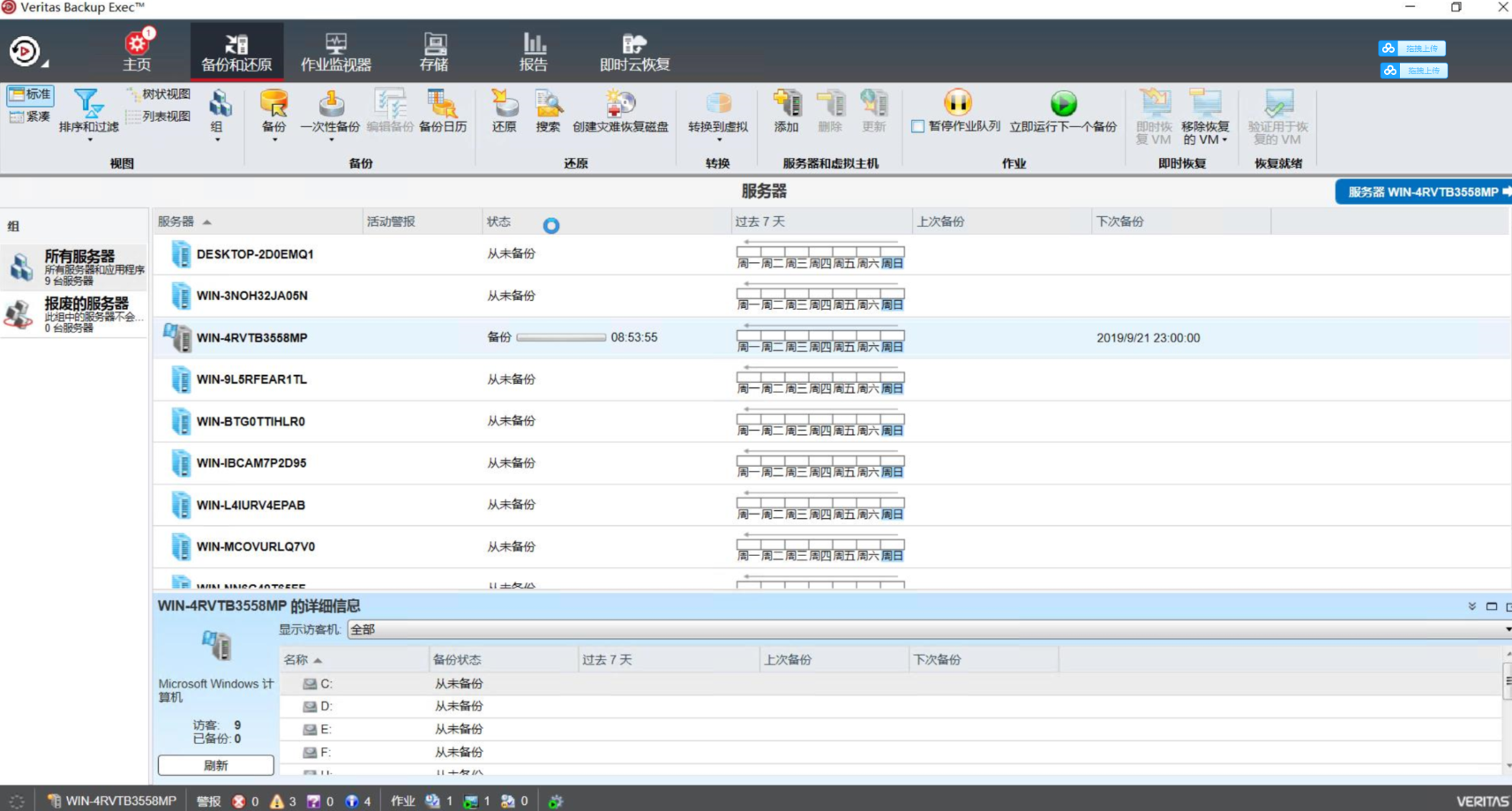The image size is (1512, 811).
Task: Open the One-Time Backup (一次性备份) dropdown
Action: point(330,115)
